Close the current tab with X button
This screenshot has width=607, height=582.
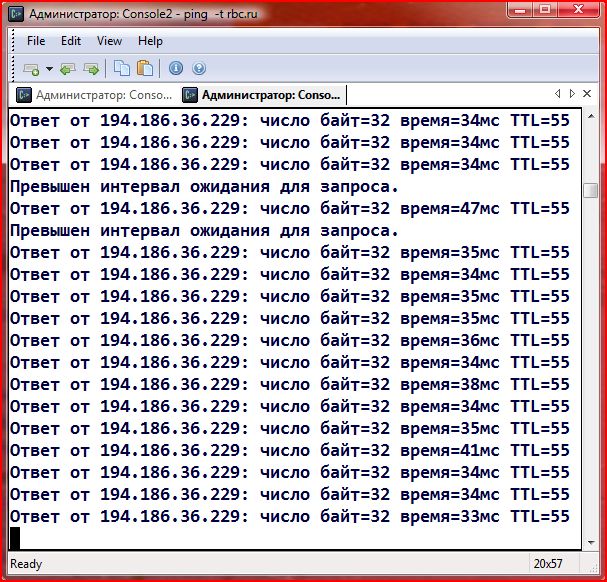click(587, 93)
